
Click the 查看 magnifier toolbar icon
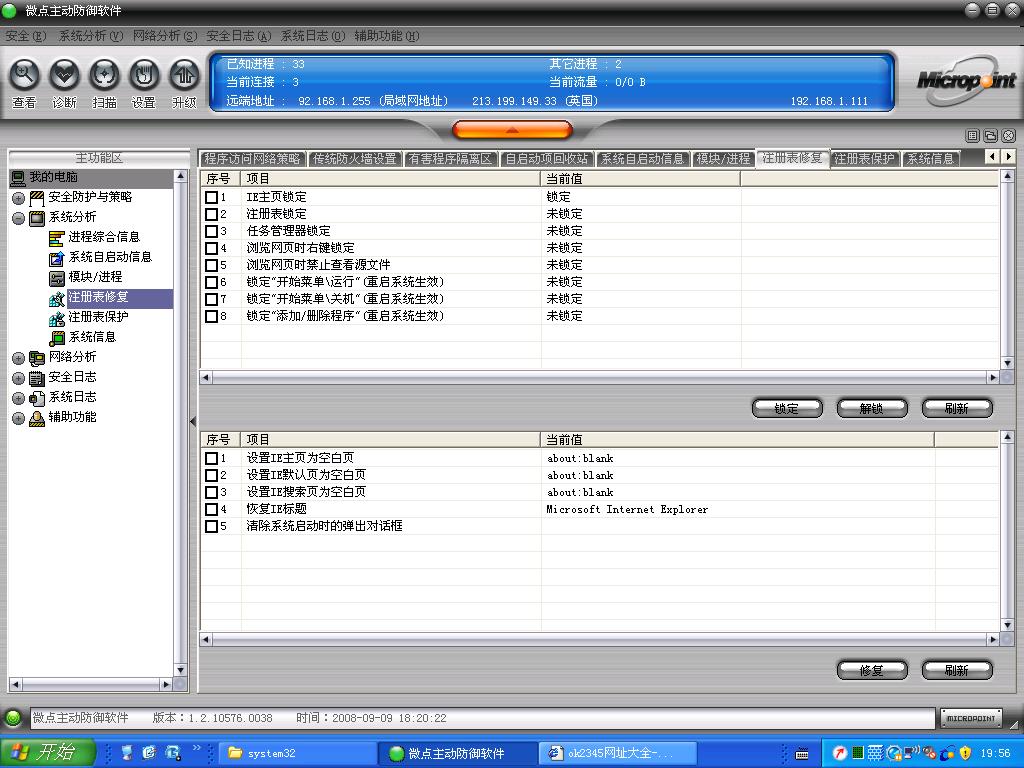tap(24, 75)
